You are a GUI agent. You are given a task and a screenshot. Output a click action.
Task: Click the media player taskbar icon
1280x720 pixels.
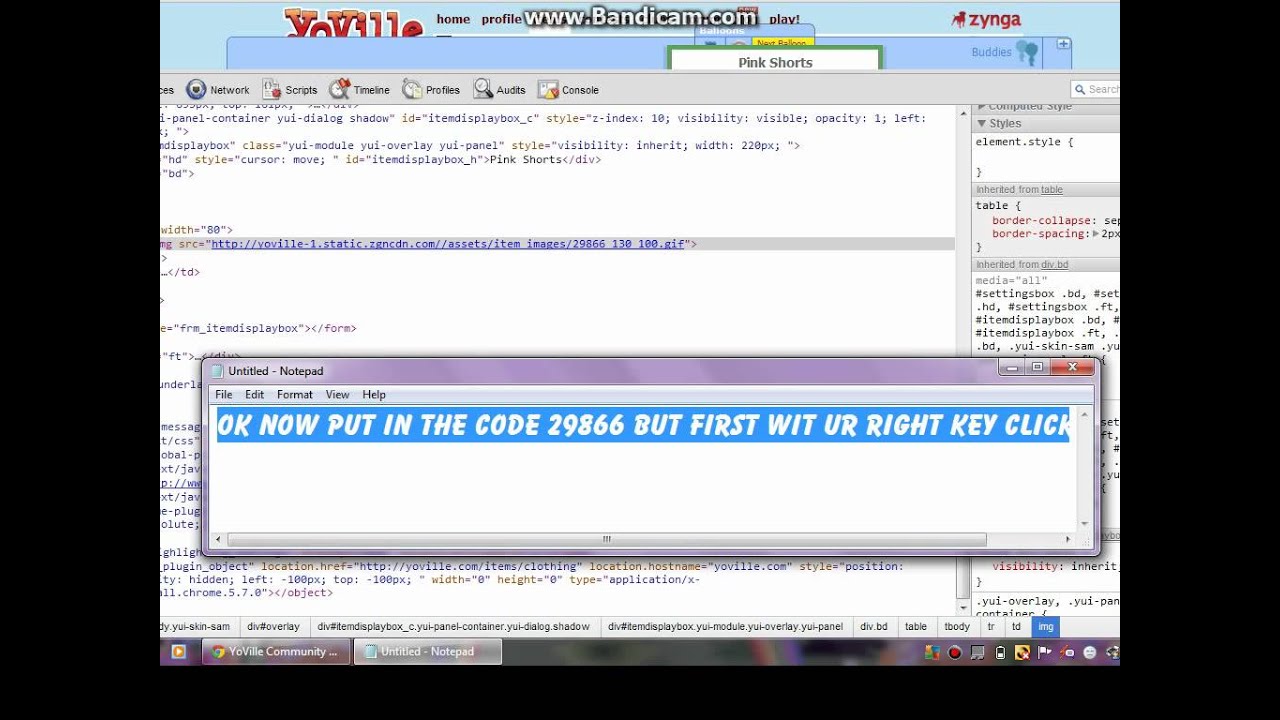(x=178, y=652)
